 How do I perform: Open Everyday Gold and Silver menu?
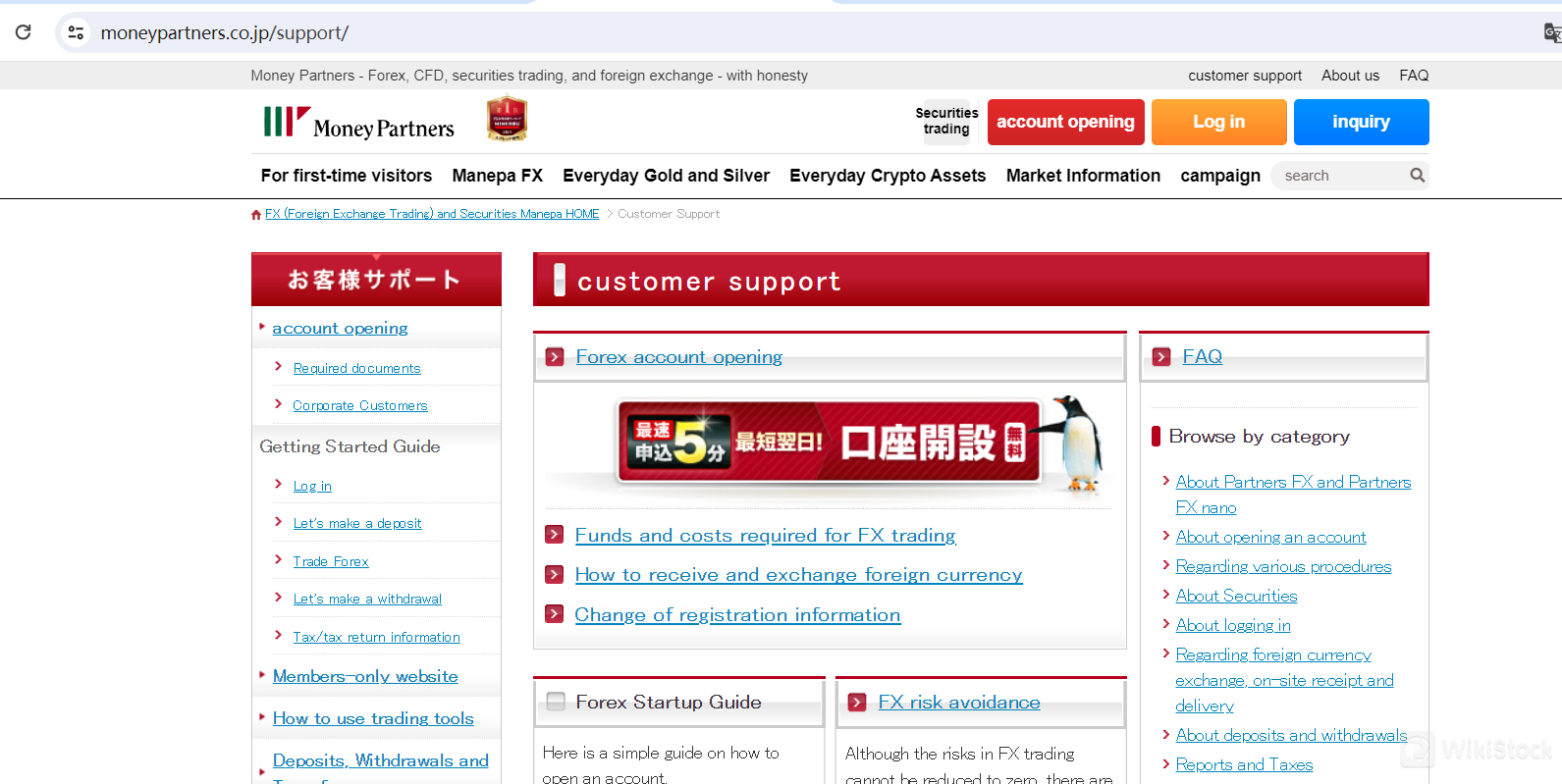tap(667, 176)
